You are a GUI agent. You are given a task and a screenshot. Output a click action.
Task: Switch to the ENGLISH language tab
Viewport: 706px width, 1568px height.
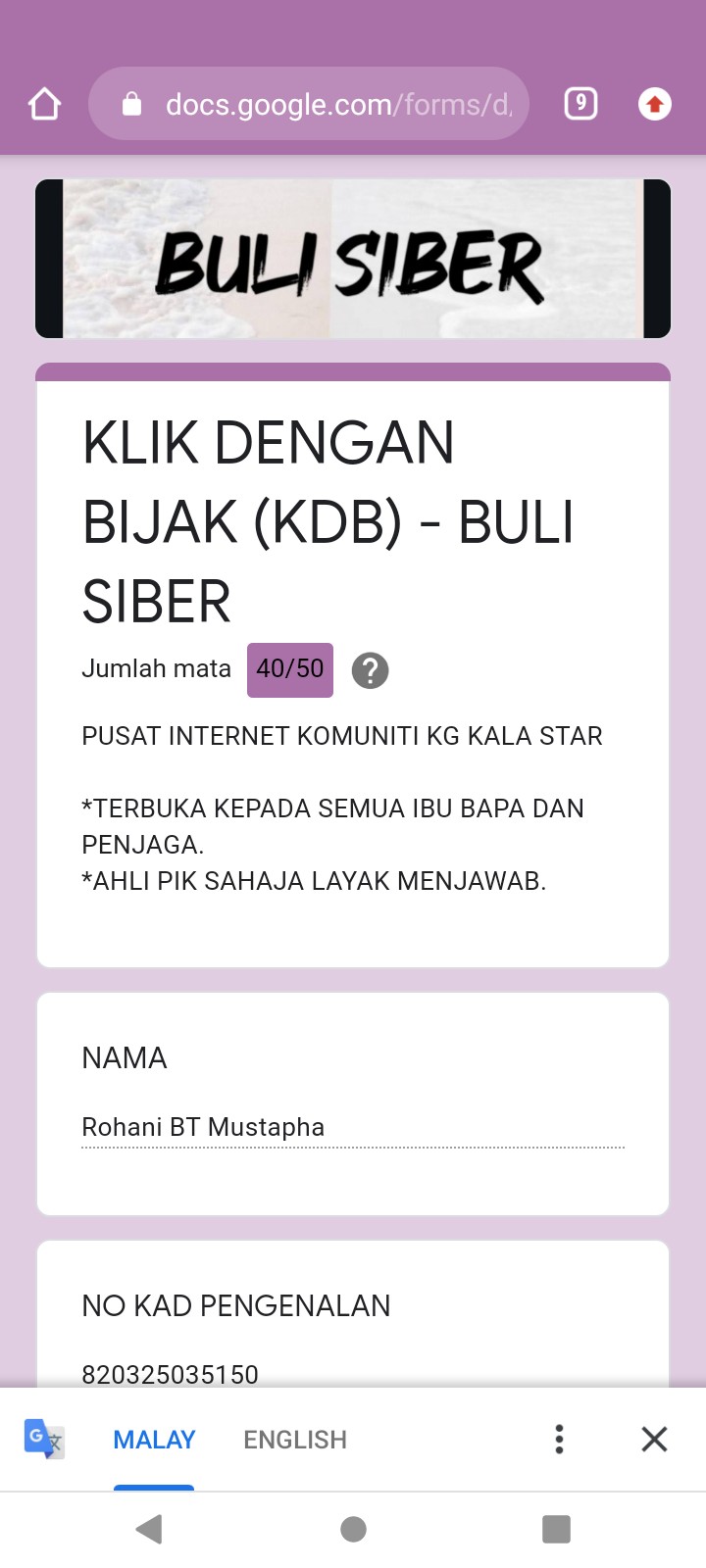point(295,1439)
